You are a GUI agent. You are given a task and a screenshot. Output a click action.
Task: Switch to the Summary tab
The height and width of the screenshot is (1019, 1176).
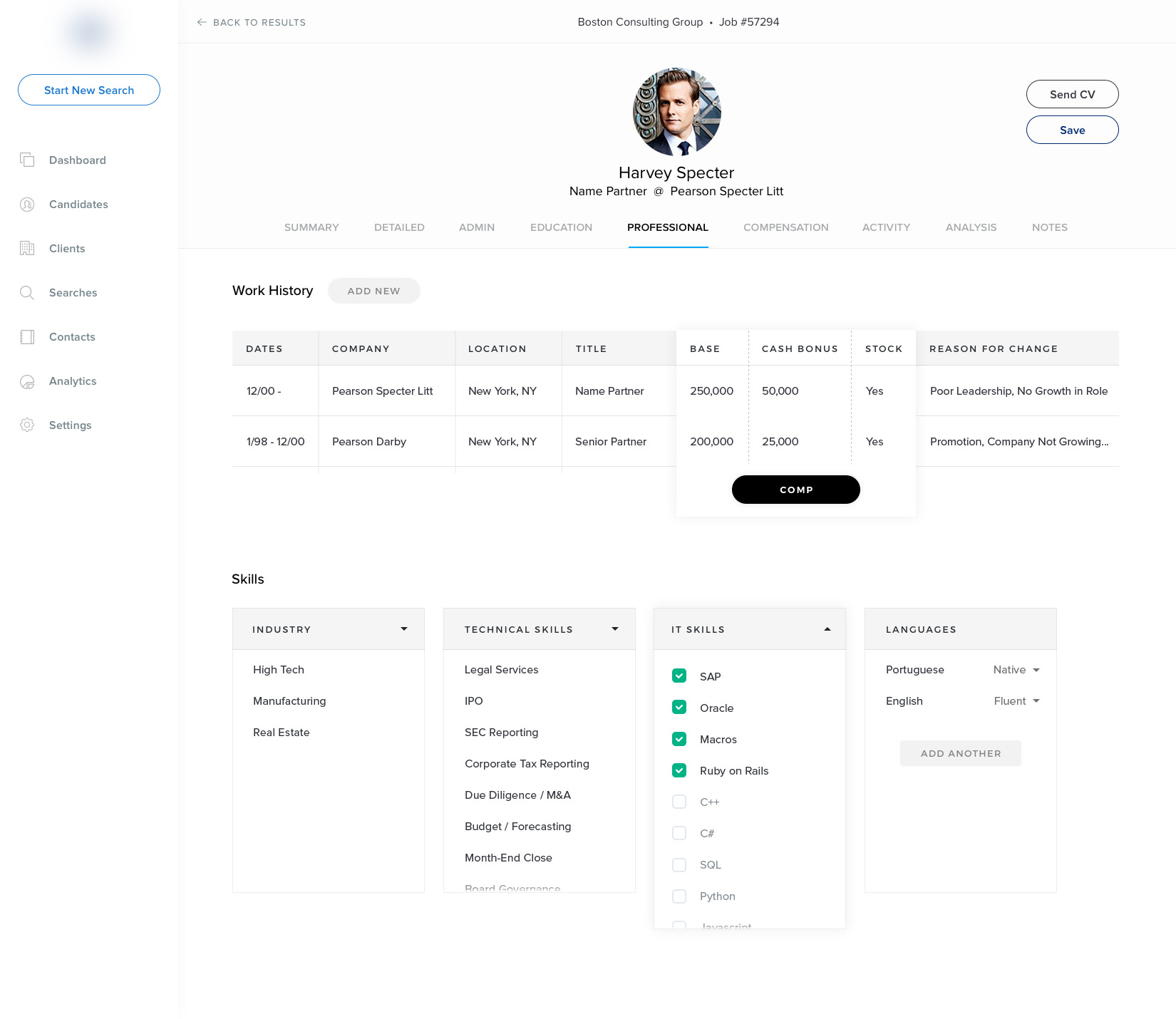point(311,227)
